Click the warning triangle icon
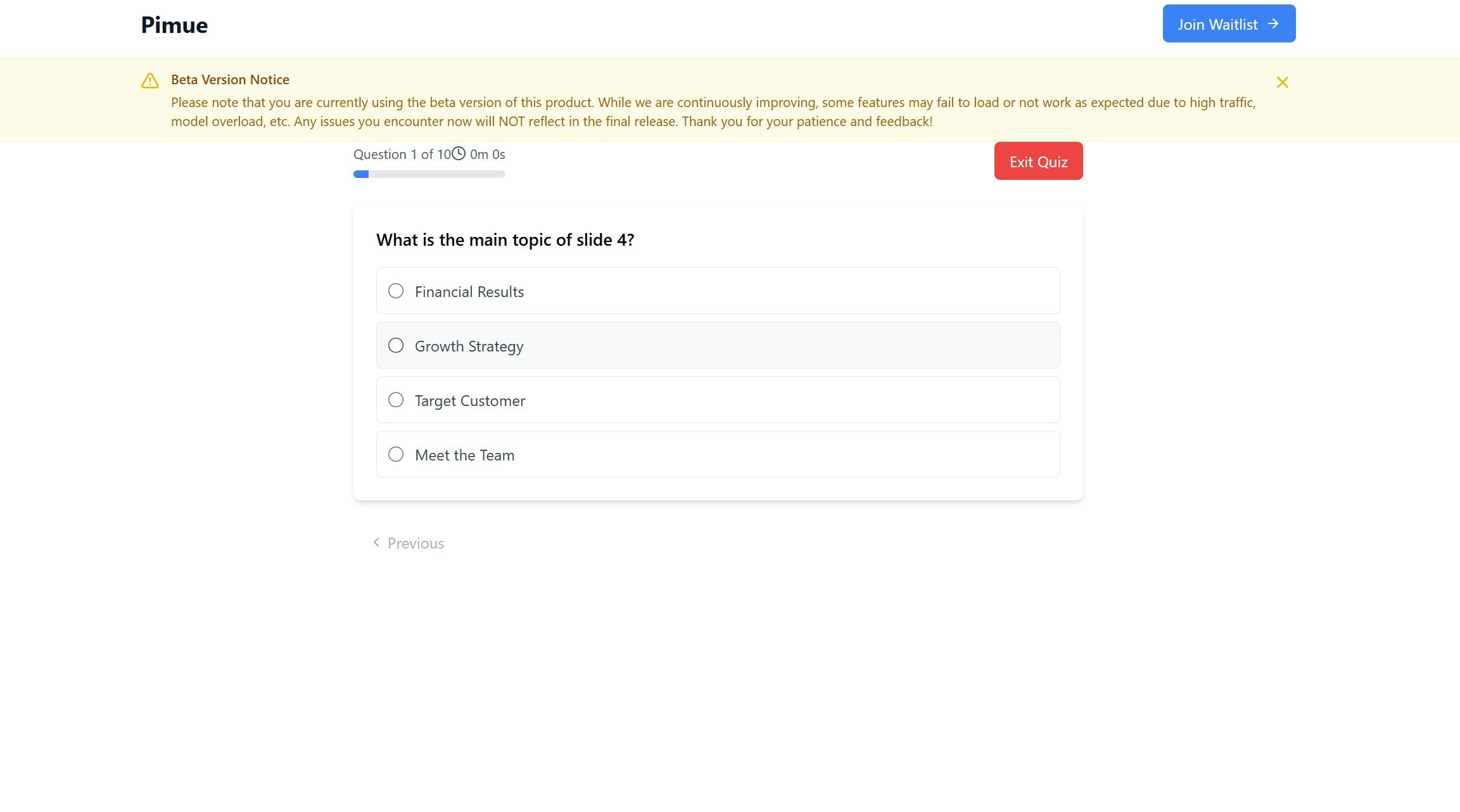Screen dimensions: 1460x812 click(150, 80)
